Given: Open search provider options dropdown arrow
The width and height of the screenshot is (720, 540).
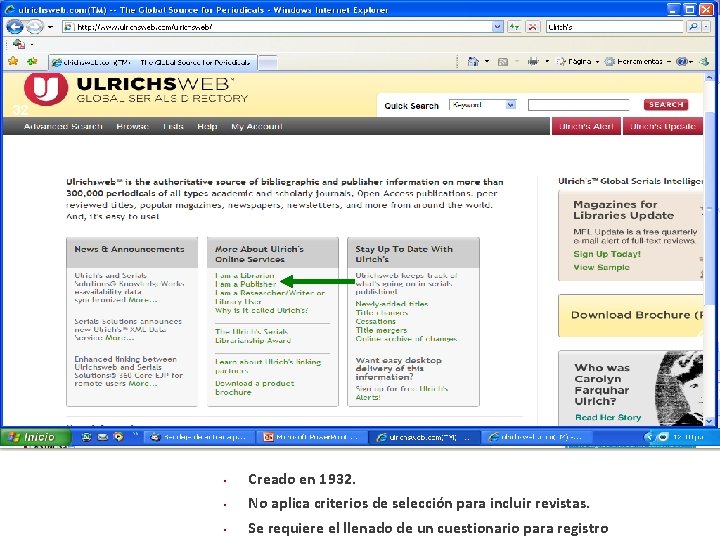Looking at the screenshot, I should [x=706, y=27].
